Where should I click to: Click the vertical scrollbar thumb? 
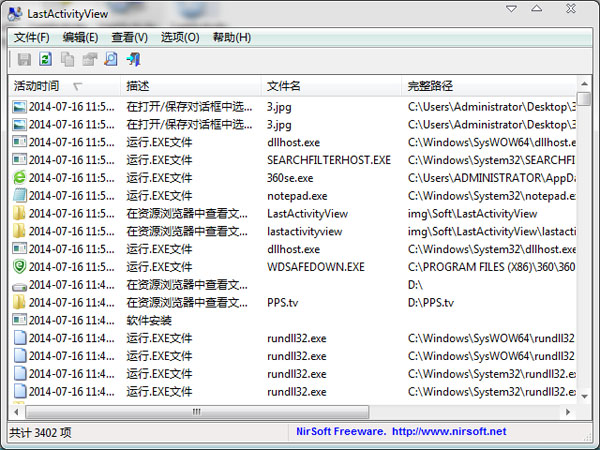584,98
